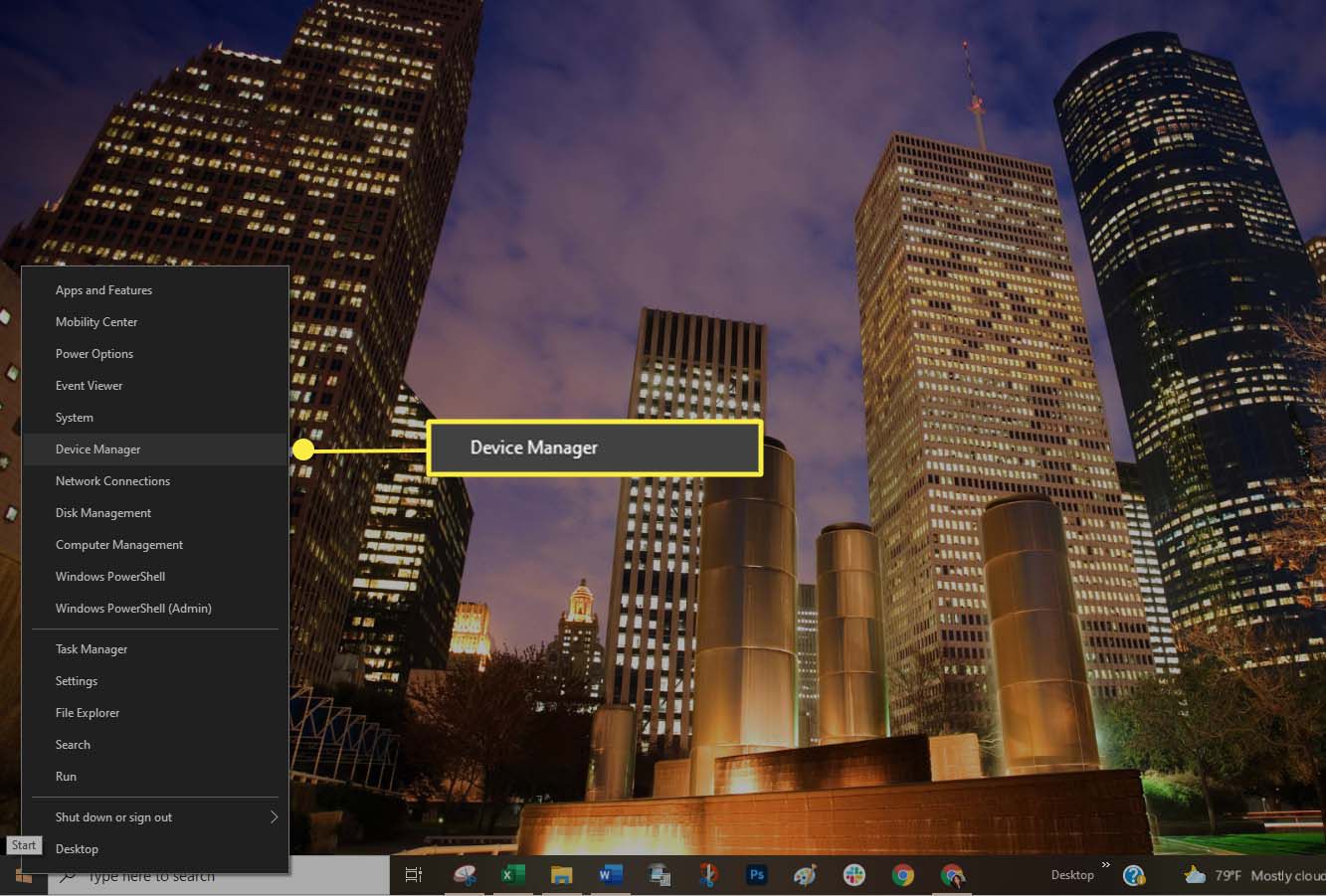Screen dimensions: 1326x896
Task: Open the Snipping Tool taskbar icon
Action: coord(465,875)
